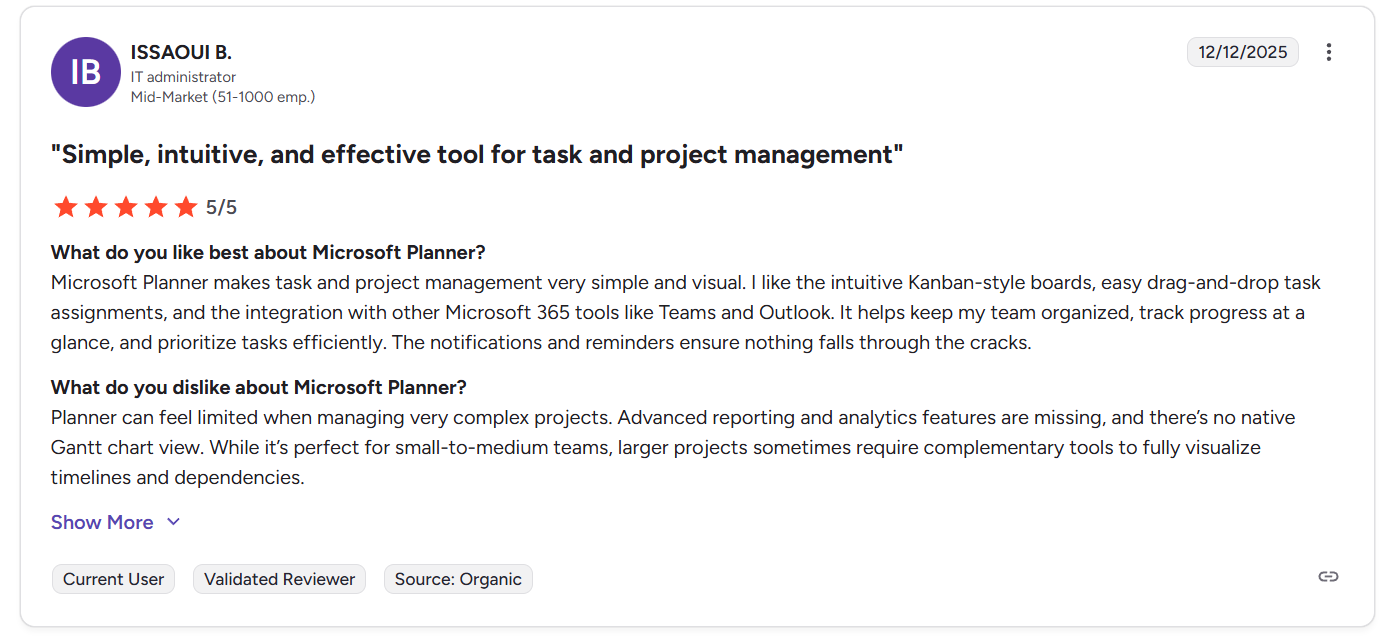Screen dimensions: 1400x643
Task: Open reviewer ISSAOUI B. profile name
Action: click(x=181, y=53)
